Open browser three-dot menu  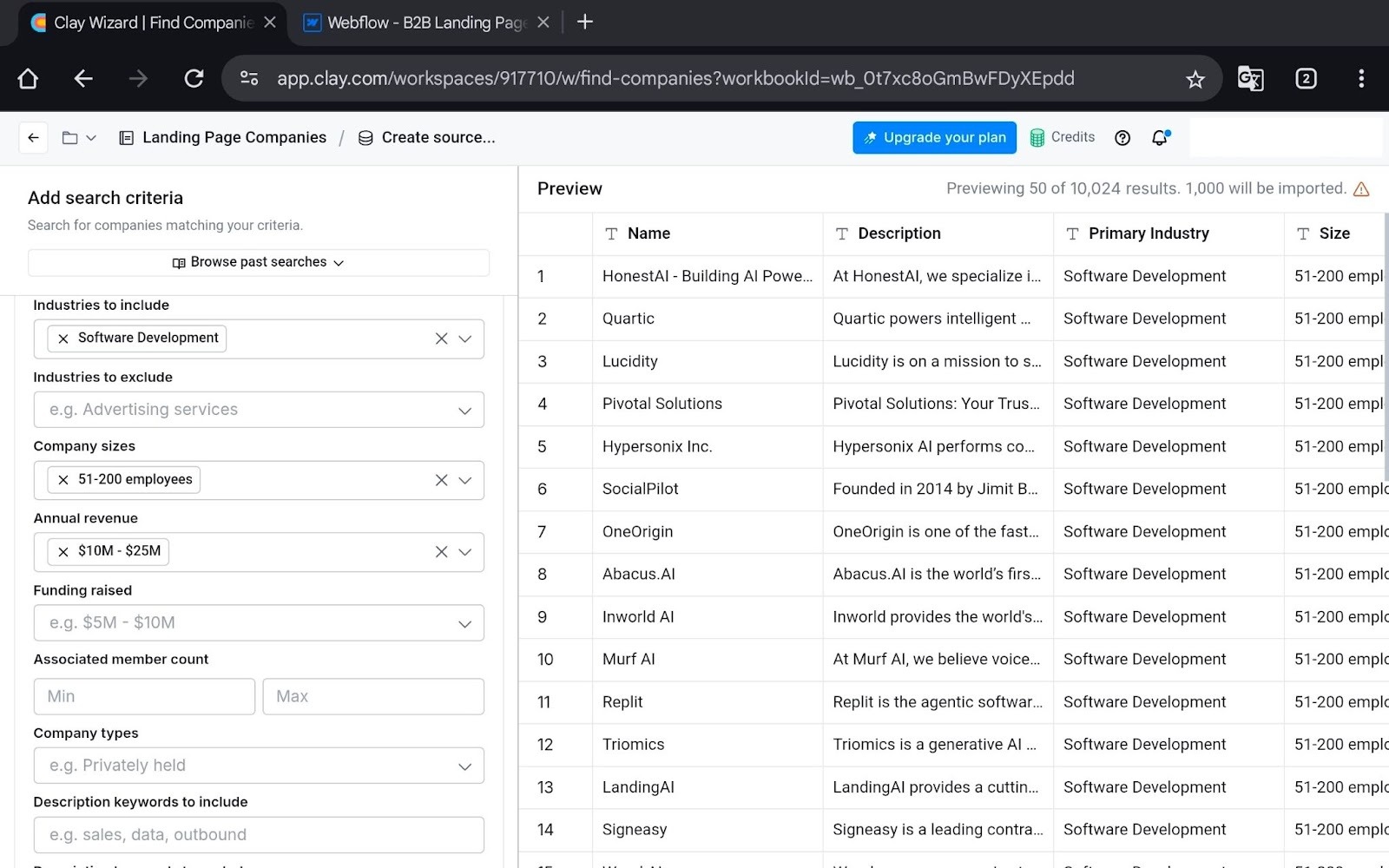point(1360,79)
